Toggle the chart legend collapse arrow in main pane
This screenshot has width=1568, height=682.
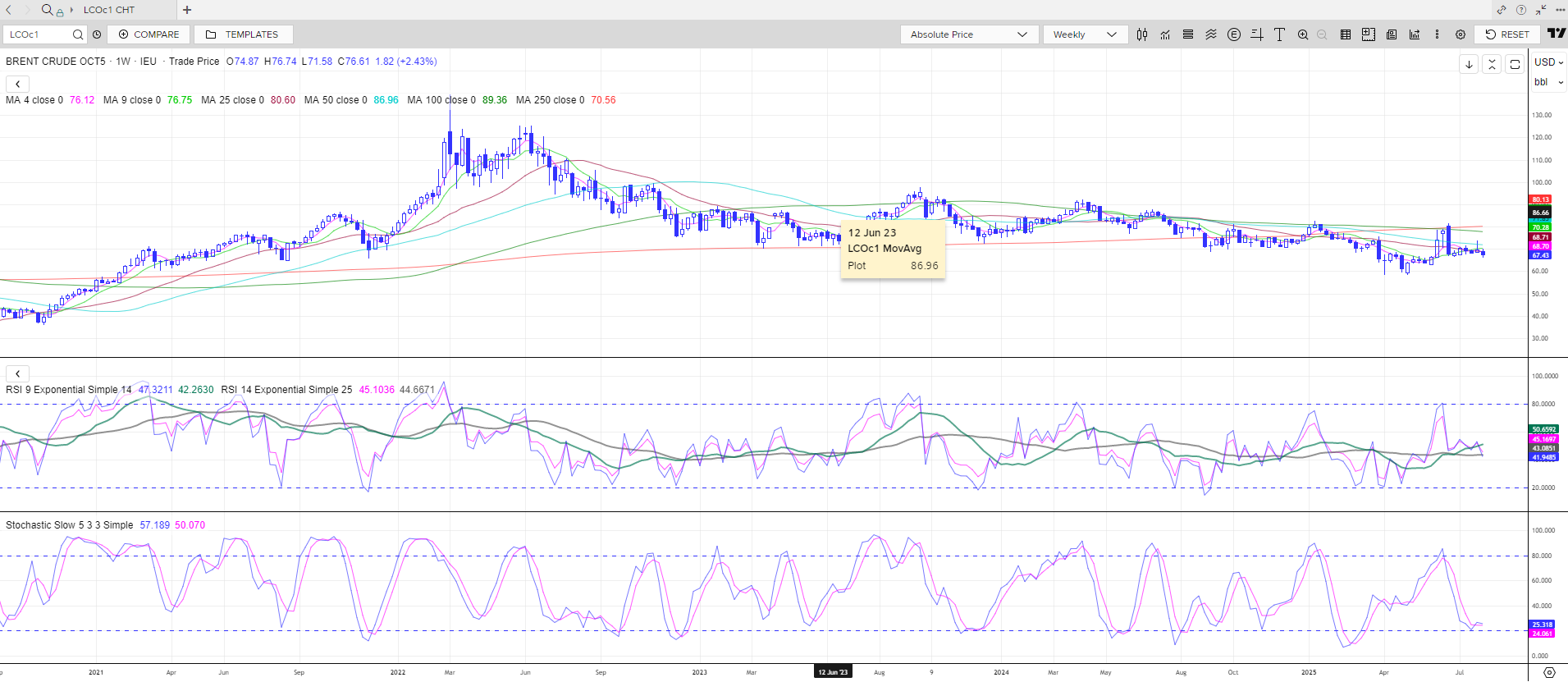click(18, 84)
